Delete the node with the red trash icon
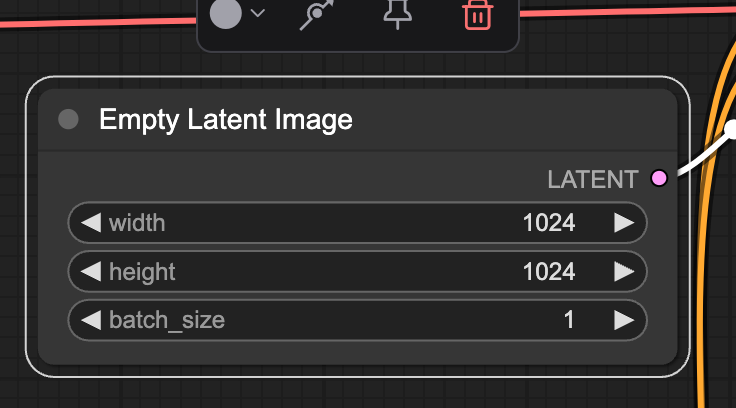Image resolution: width=736 pixels, height=408 pixels. point(477,14)
